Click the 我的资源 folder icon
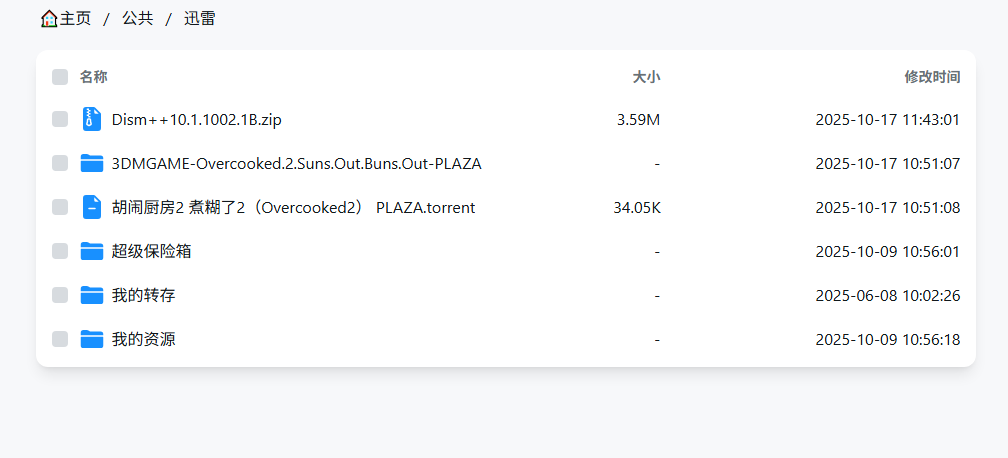 tap(92, 339)
